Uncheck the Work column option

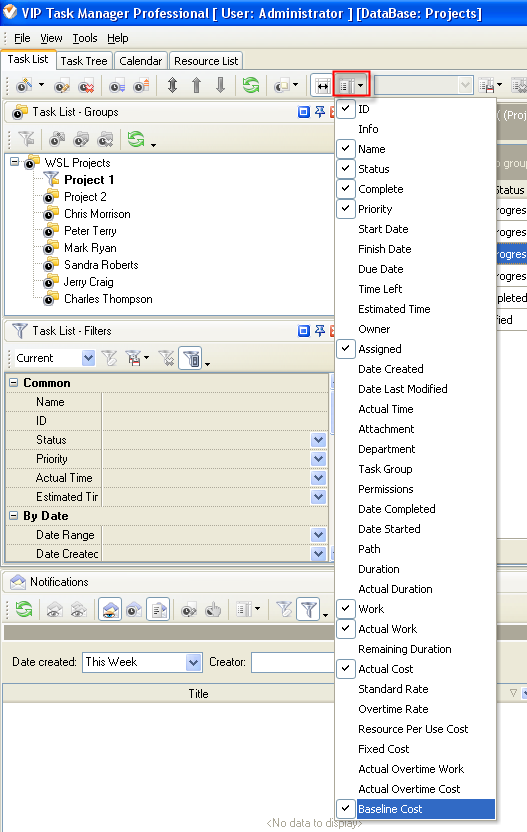click(x=345, y=609)
